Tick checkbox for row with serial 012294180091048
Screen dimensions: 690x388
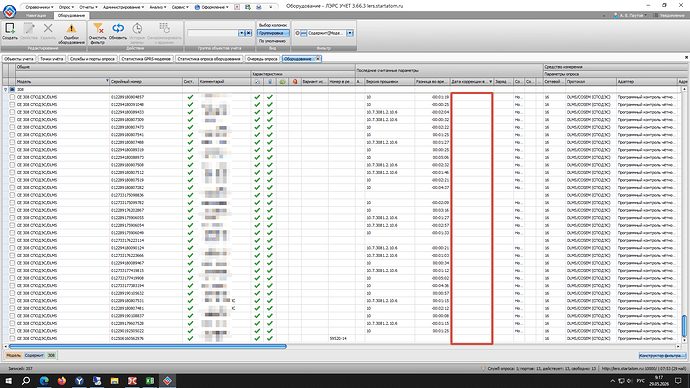click(x=12, y=105)
